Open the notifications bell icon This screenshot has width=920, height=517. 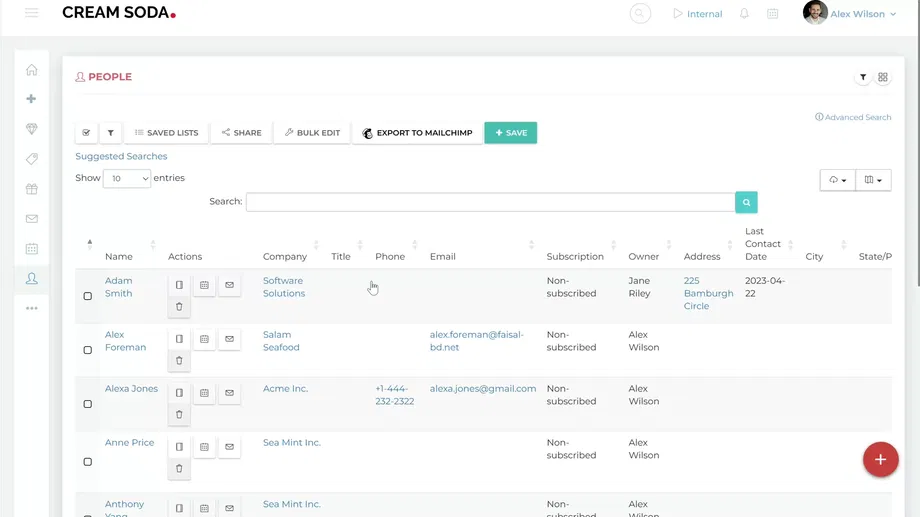tap(744, 14)
